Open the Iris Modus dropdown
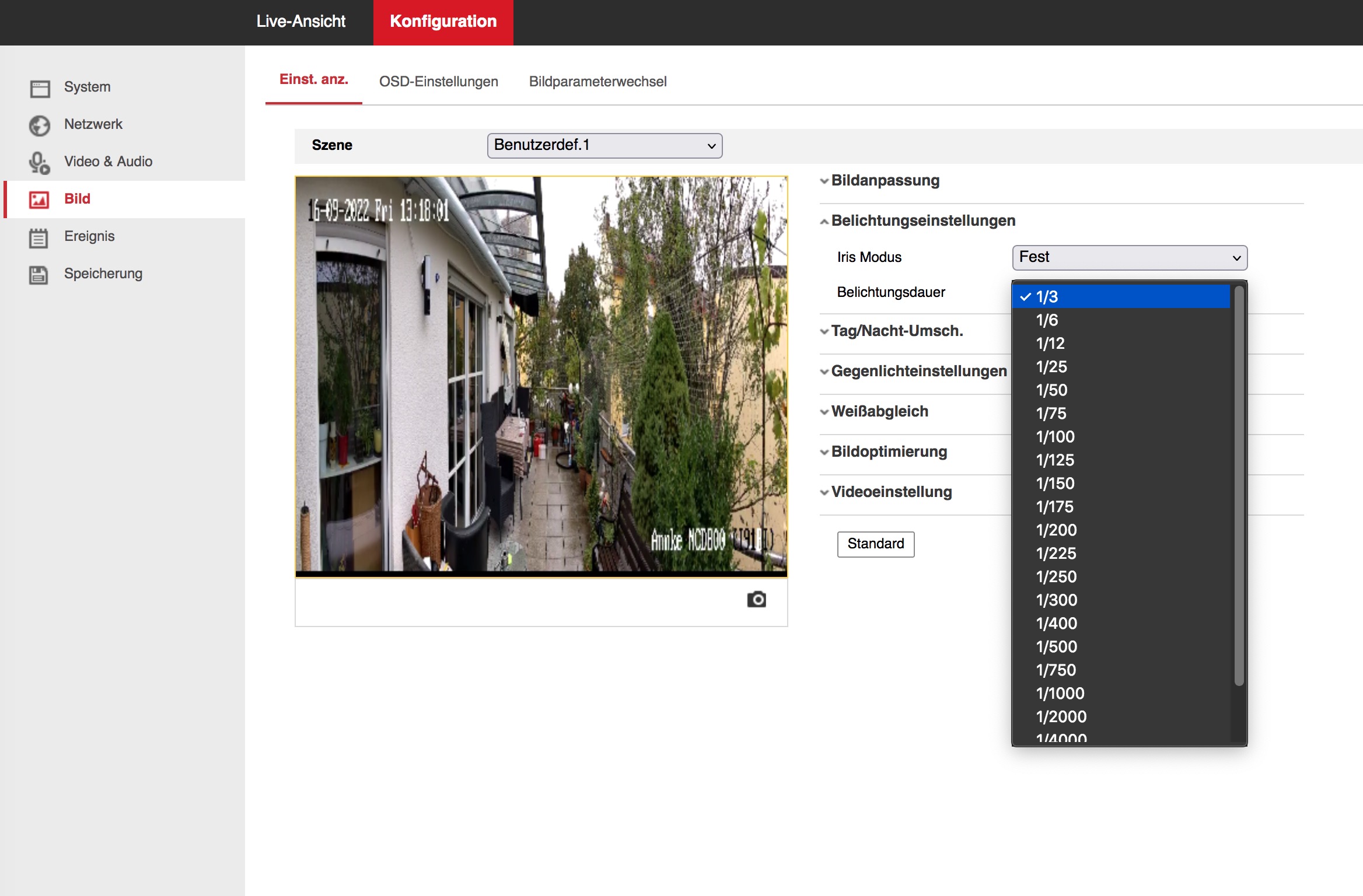This screenshot has height=896, width=1363. pos(1130,257)
